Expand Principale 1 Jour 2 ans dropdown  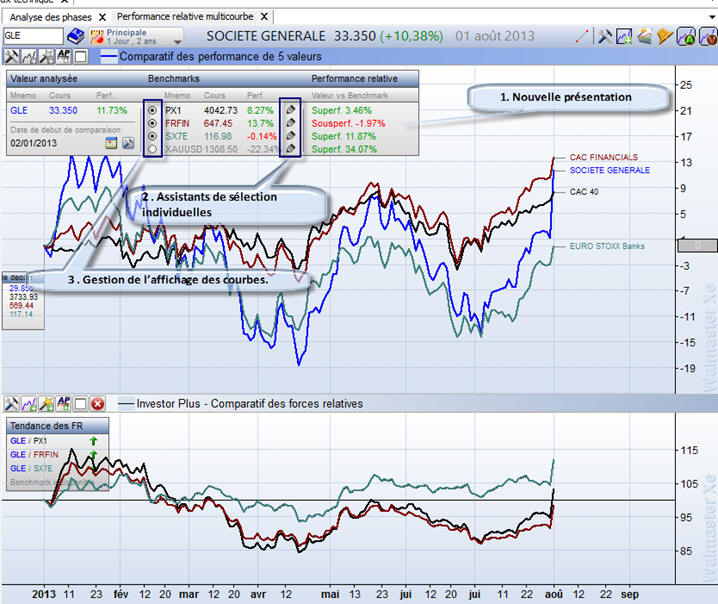178,42
